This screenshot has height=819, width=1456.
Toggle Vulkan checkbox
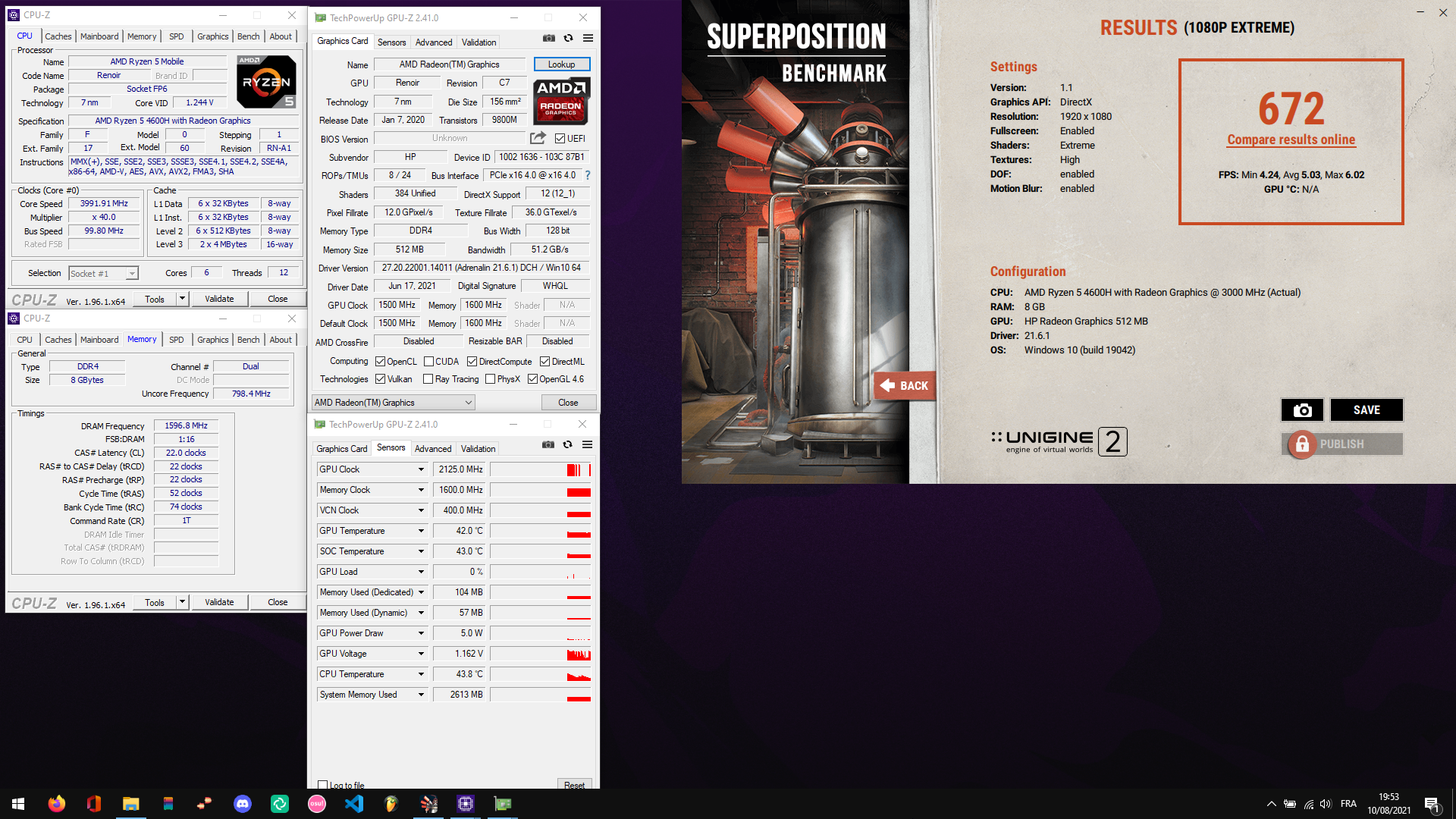[381, 379]
